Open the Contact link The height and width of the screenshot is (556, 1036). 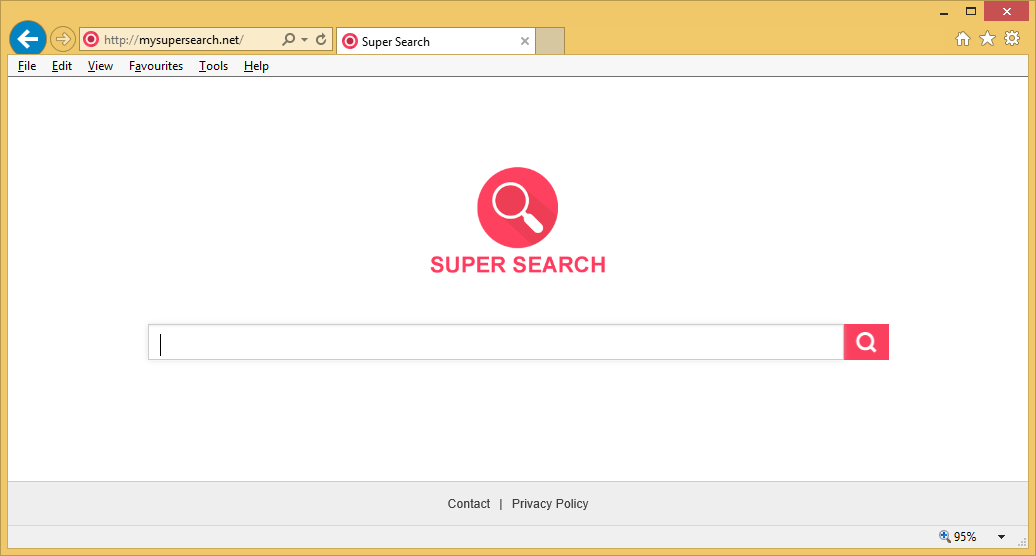coord(468,504)
